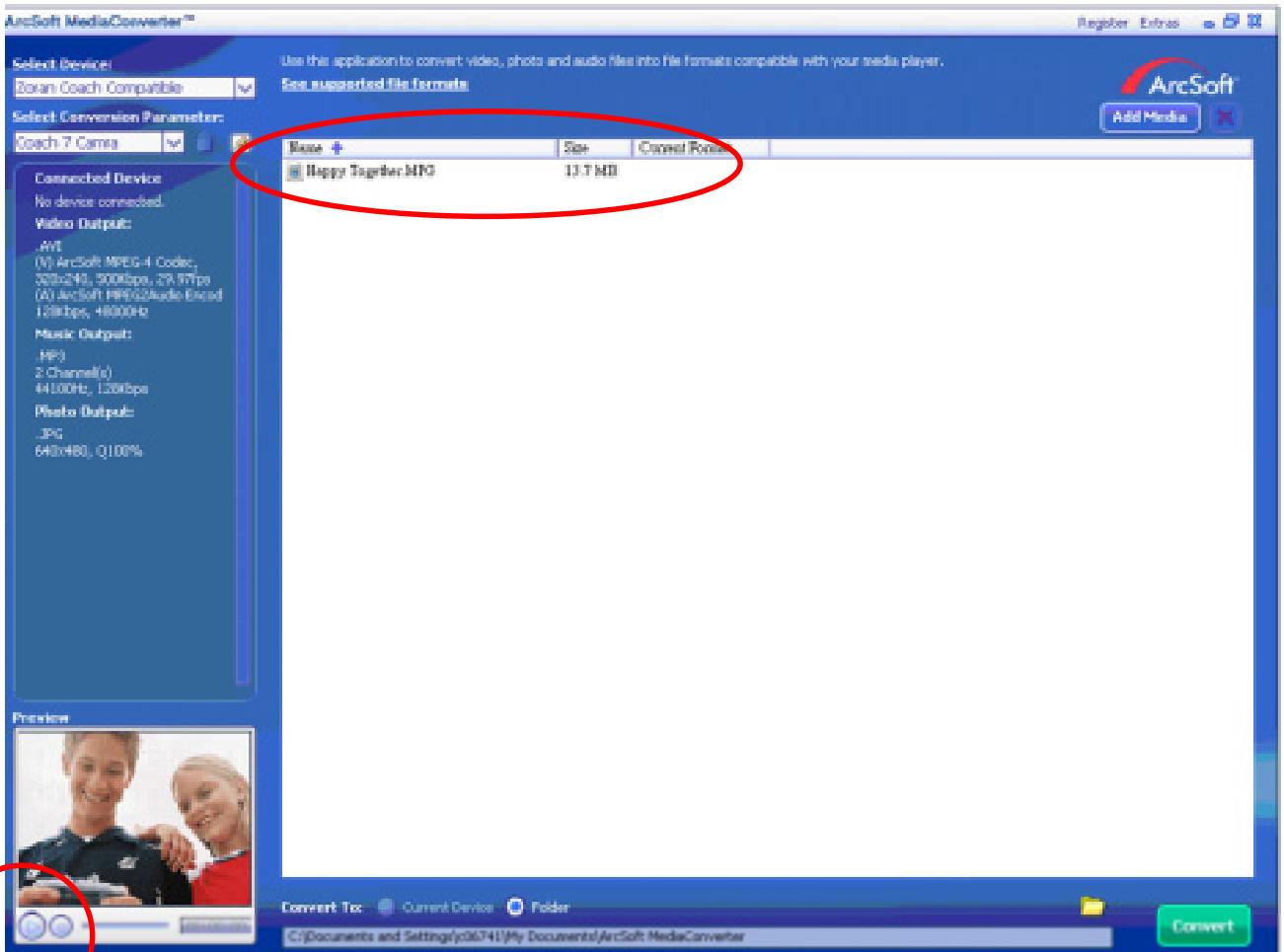Click the green Convert button
The width and height of the screenshot is (1284, 952).
(1203, 926)
